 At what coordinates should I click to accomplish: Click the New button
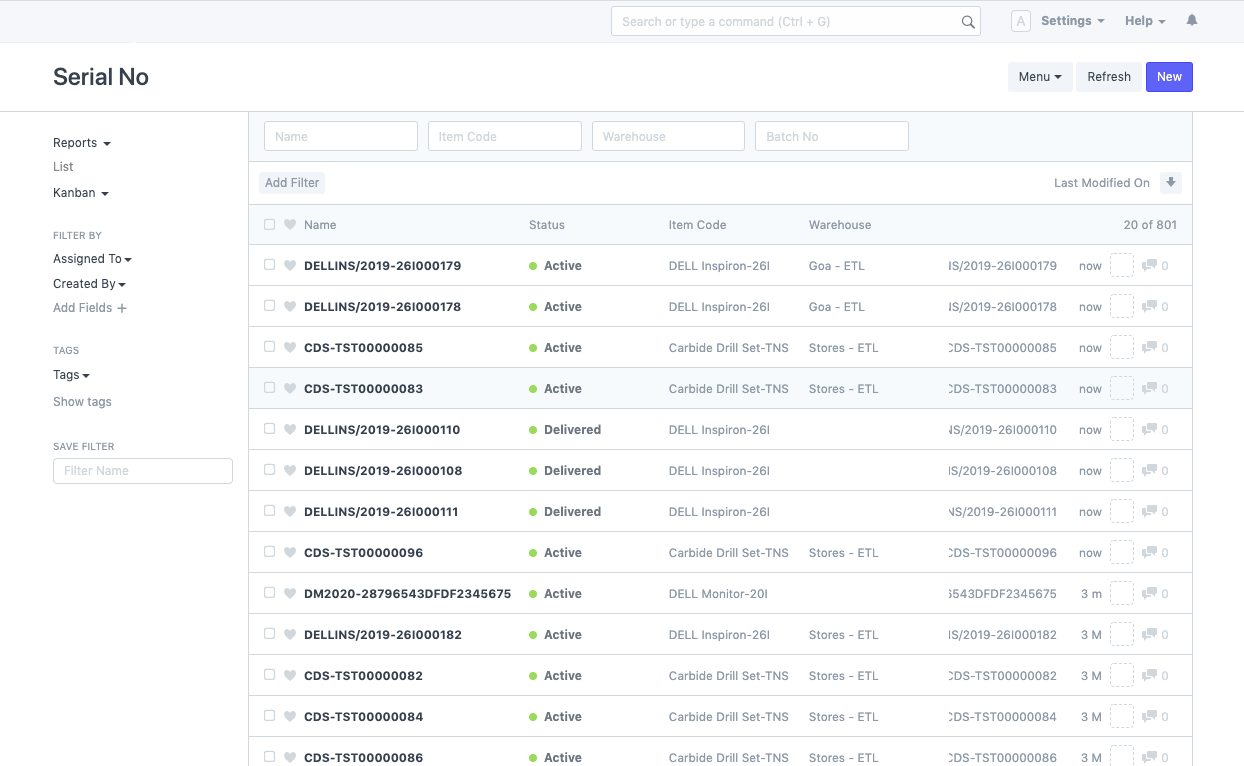(x=1169, y=77)
